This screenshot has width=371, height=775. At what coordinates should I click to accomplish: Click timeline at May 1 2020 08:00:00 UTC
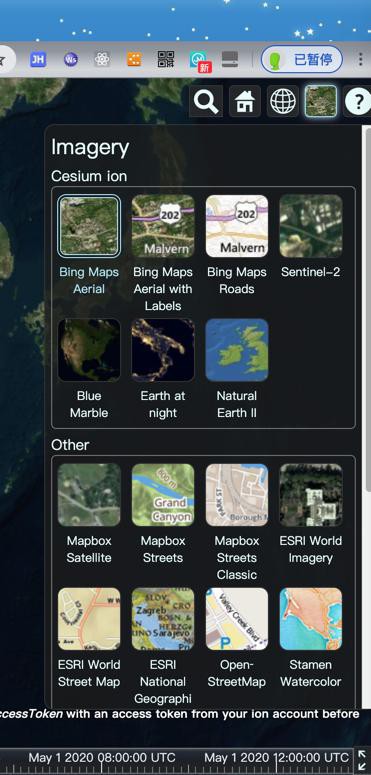pos(102,758)
